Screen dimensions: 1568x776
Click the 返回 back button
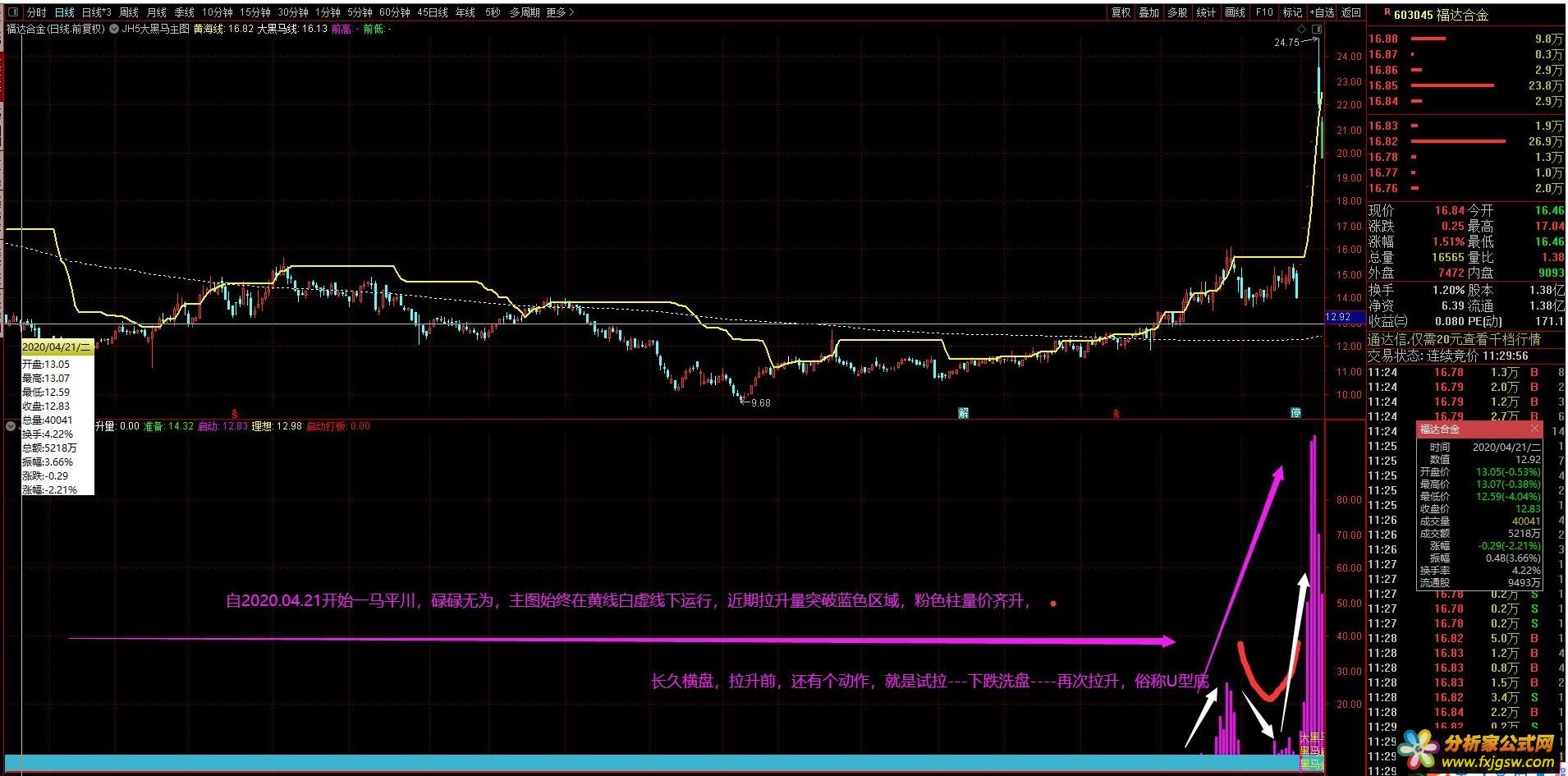[1351, 12]
